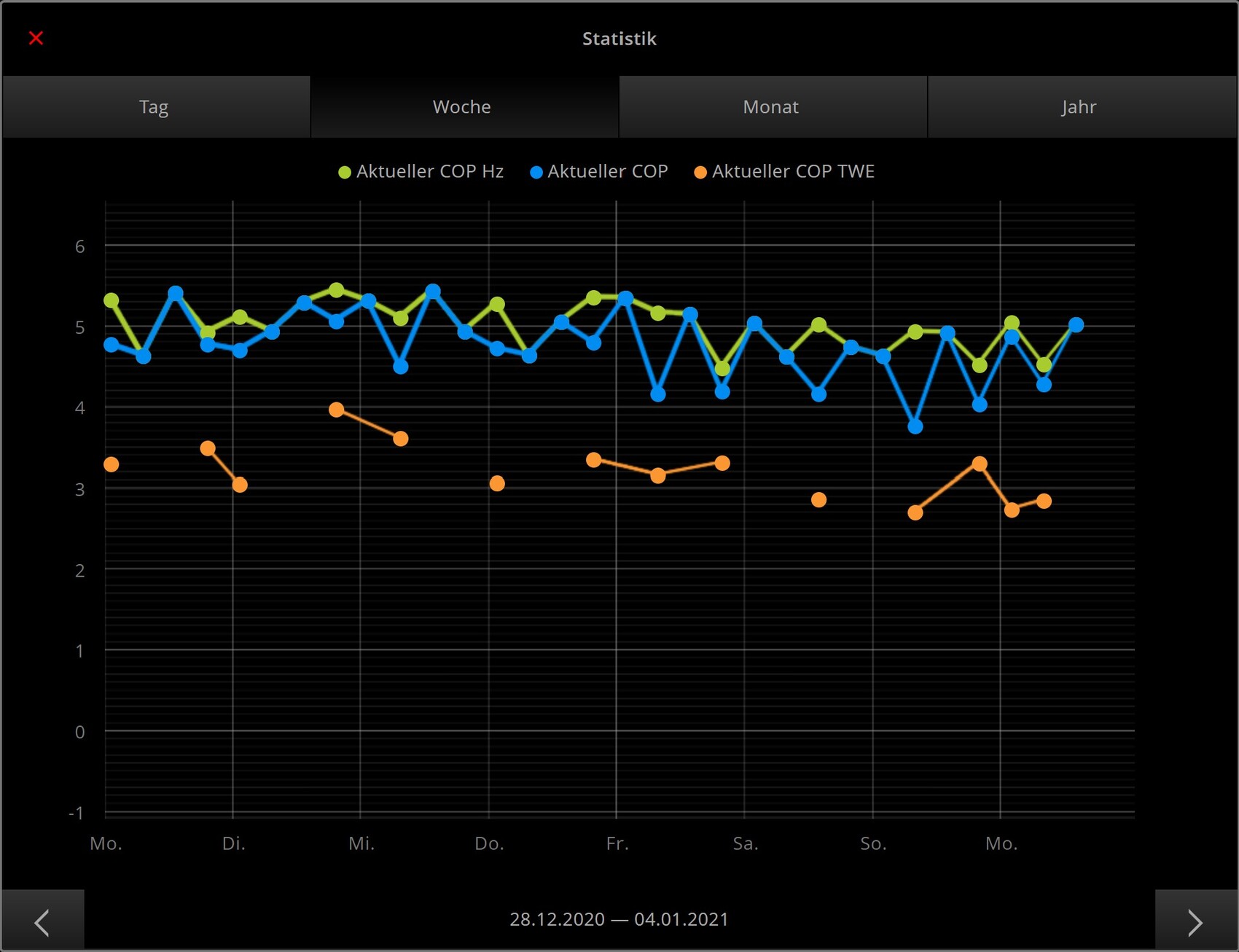
Task: Click the blue Aktueller COP legend dot
Action: 536,173
